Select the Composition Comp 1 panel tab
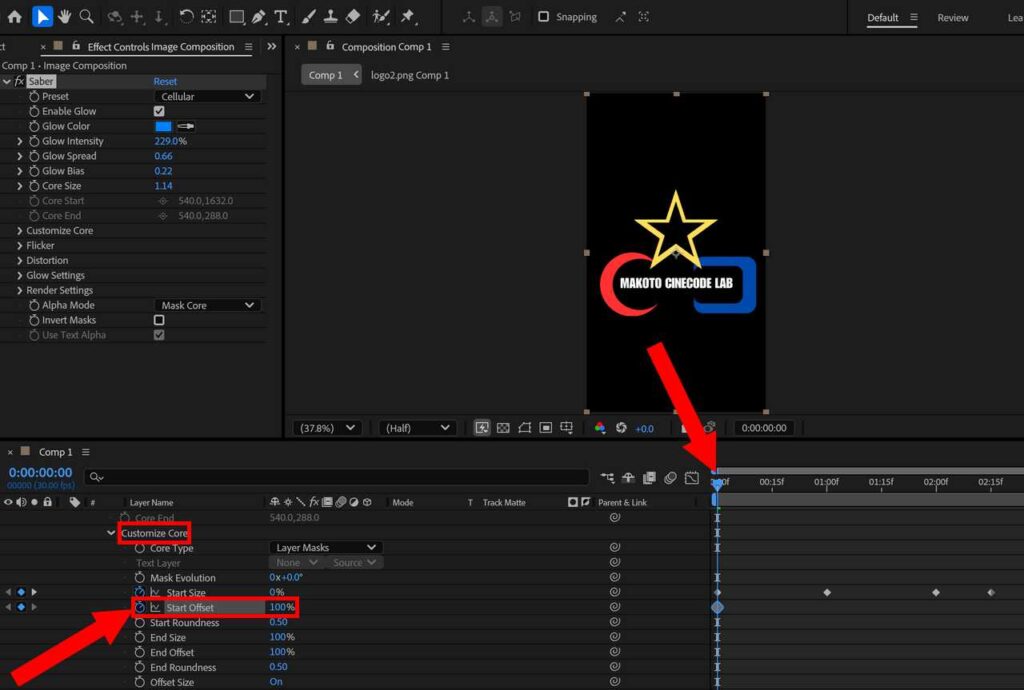The image size is (1024, 690). coord(386,47)
